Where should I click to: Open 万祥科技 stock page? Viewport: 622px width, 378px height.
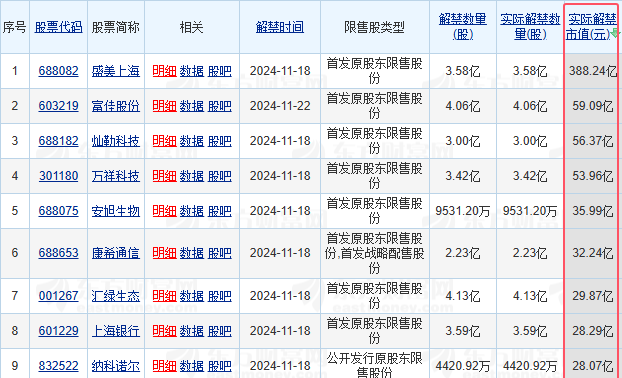point(116,176)
